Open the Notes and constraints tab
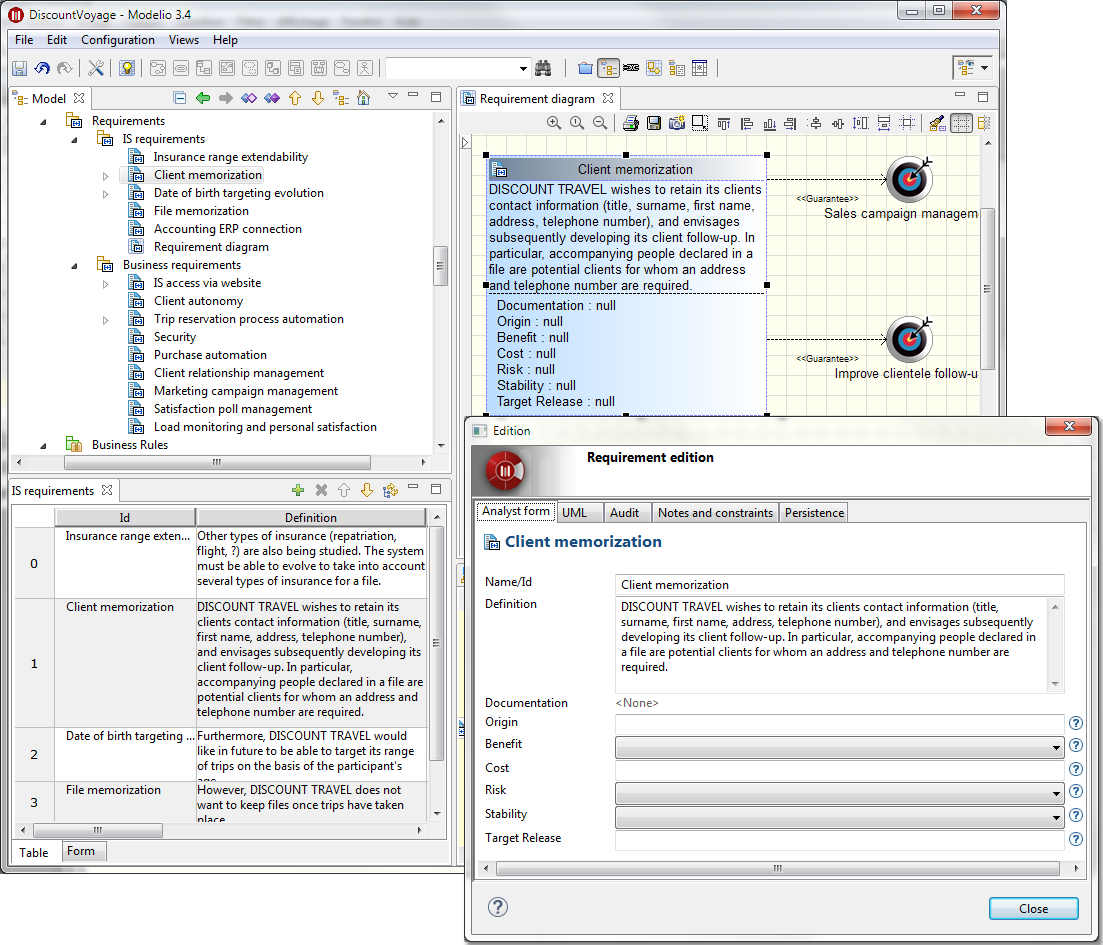 [x=715, y=512]
